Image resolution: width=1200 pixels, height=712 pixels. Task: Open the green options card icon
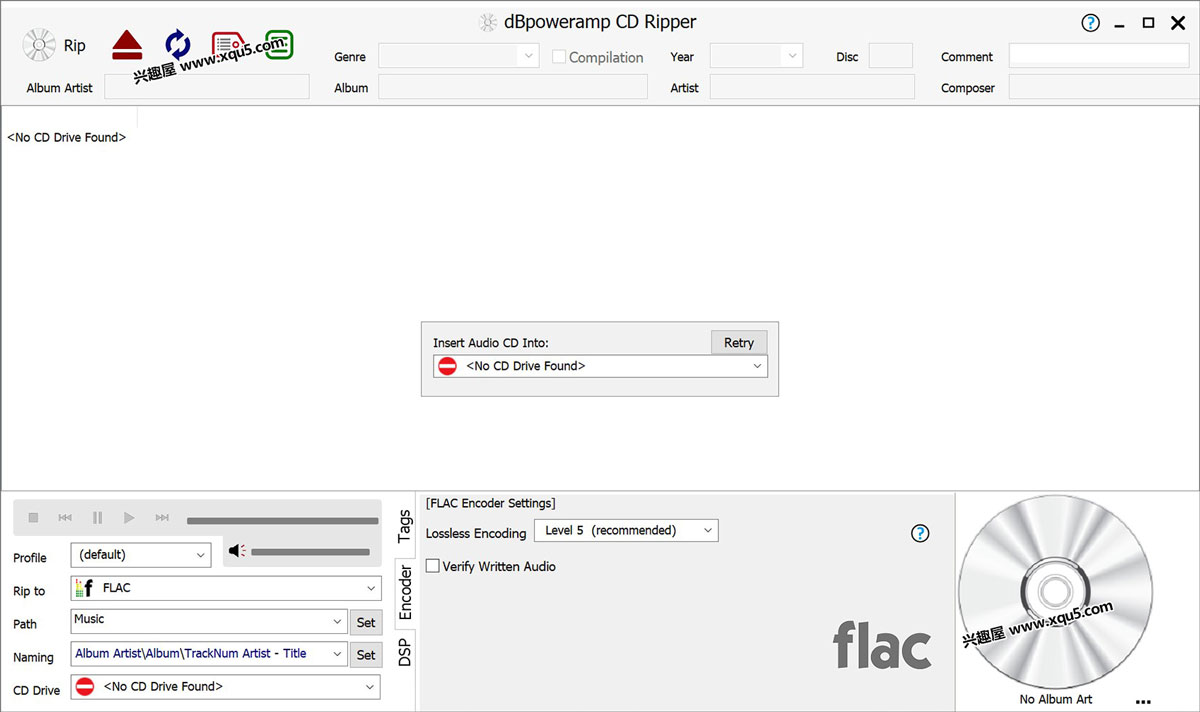coord(279,44)
